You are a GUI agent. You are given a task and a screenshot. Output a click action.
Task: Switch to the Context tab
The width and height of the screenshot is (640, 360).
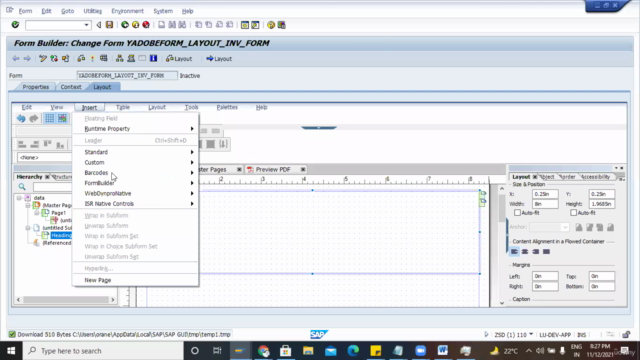pos(71,87)
